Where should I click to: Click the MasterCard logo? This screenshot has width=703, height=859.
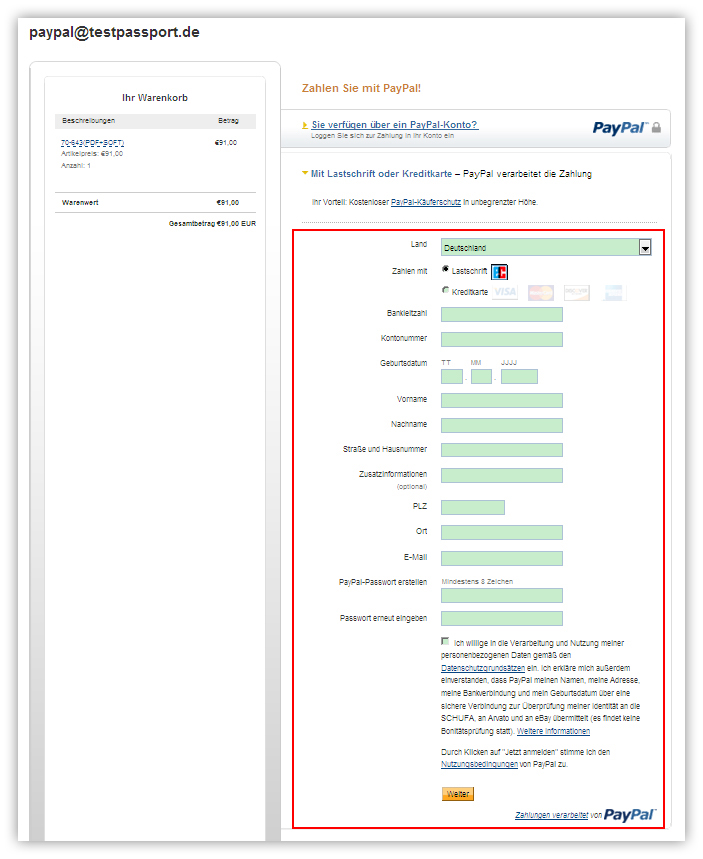(x=541, y=292)
